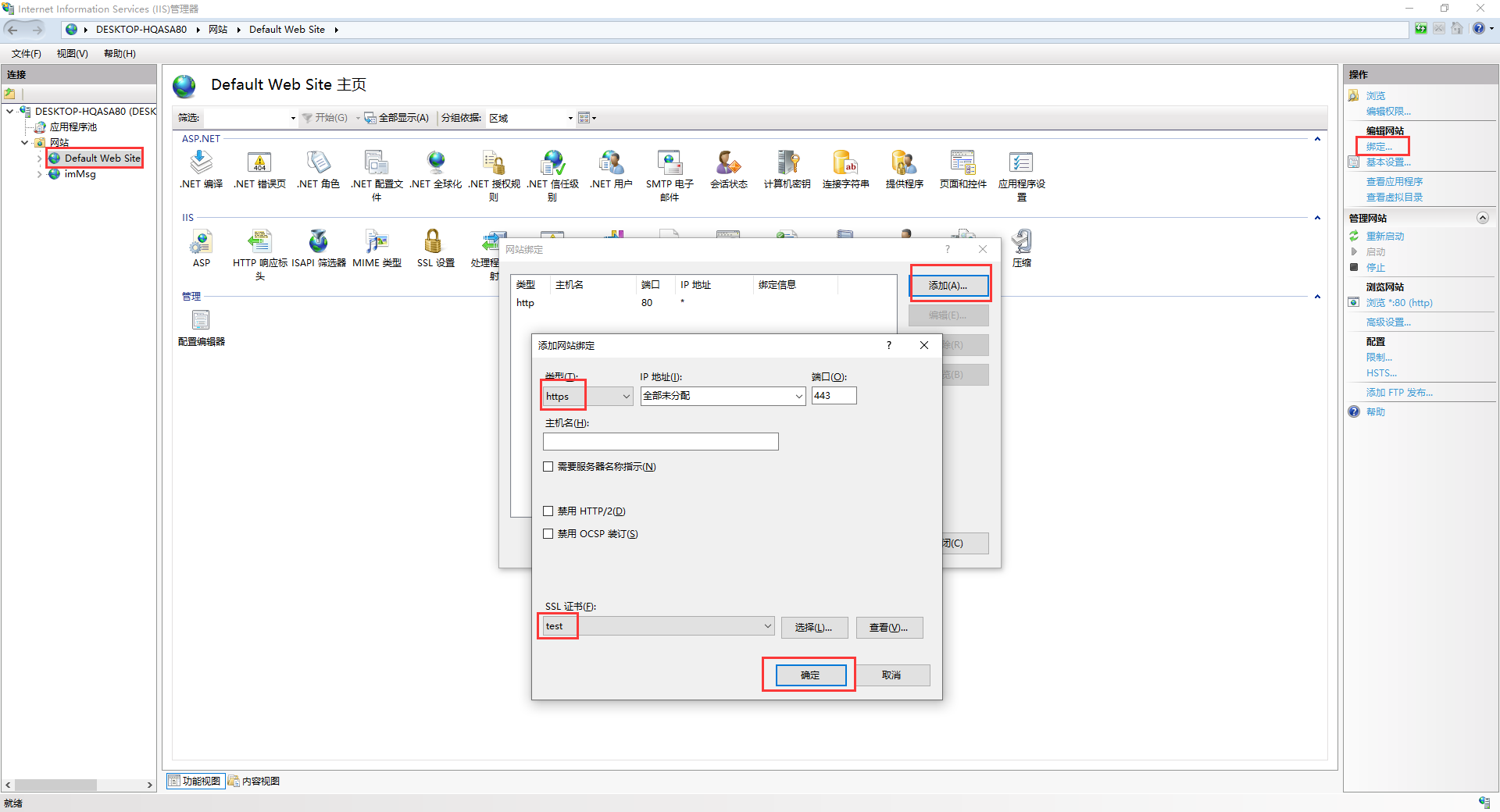This screenshot has height=812, width=1500.
Task: Click the connections pane horizontal scrollbar
Action: (x=78, y=785)
